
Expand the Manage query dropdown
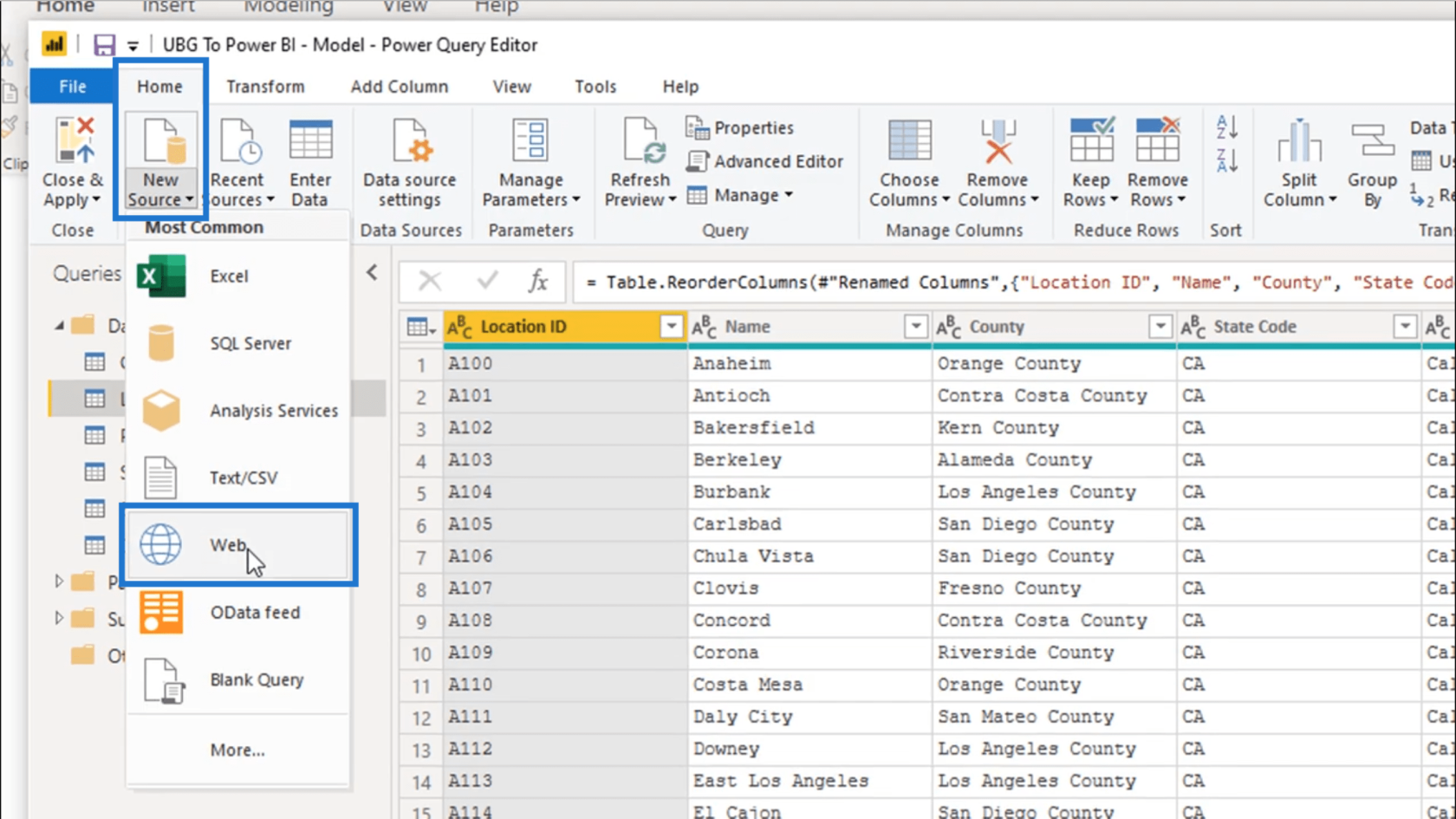click(740, 196)
